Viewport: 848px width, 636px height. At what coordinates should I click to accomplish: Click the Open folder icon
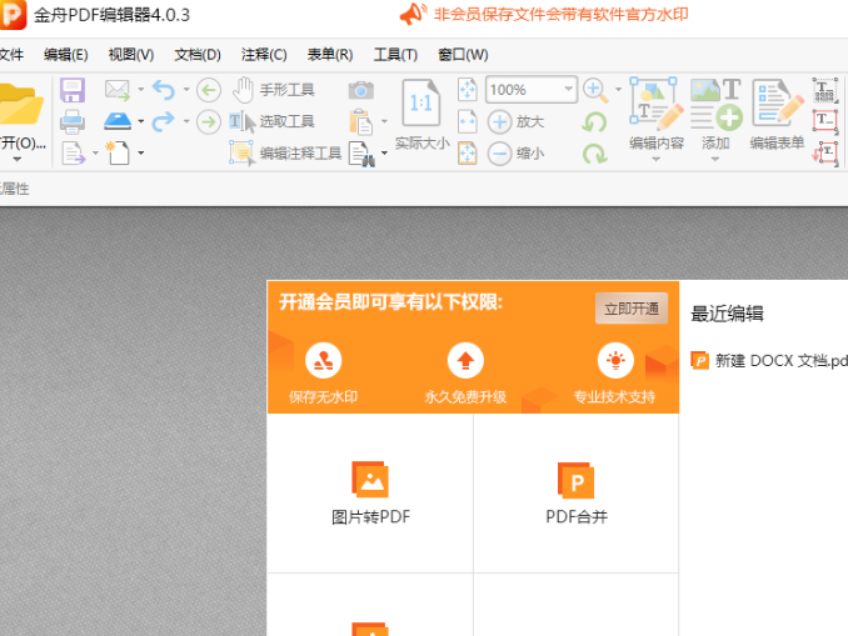point(21,104)
